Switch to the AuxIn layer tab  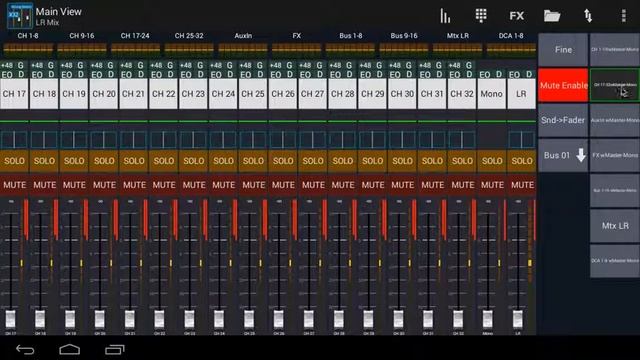click(x=243, y=44)
